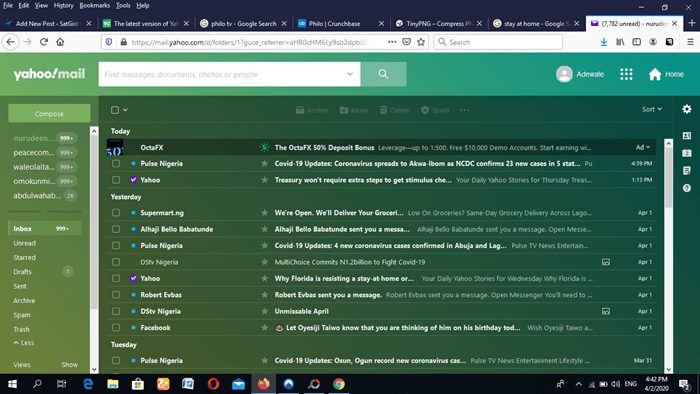The width and height of the screenshot is (700, 394).
Task: Check the Facebook message checkbox
Action: 116,328
